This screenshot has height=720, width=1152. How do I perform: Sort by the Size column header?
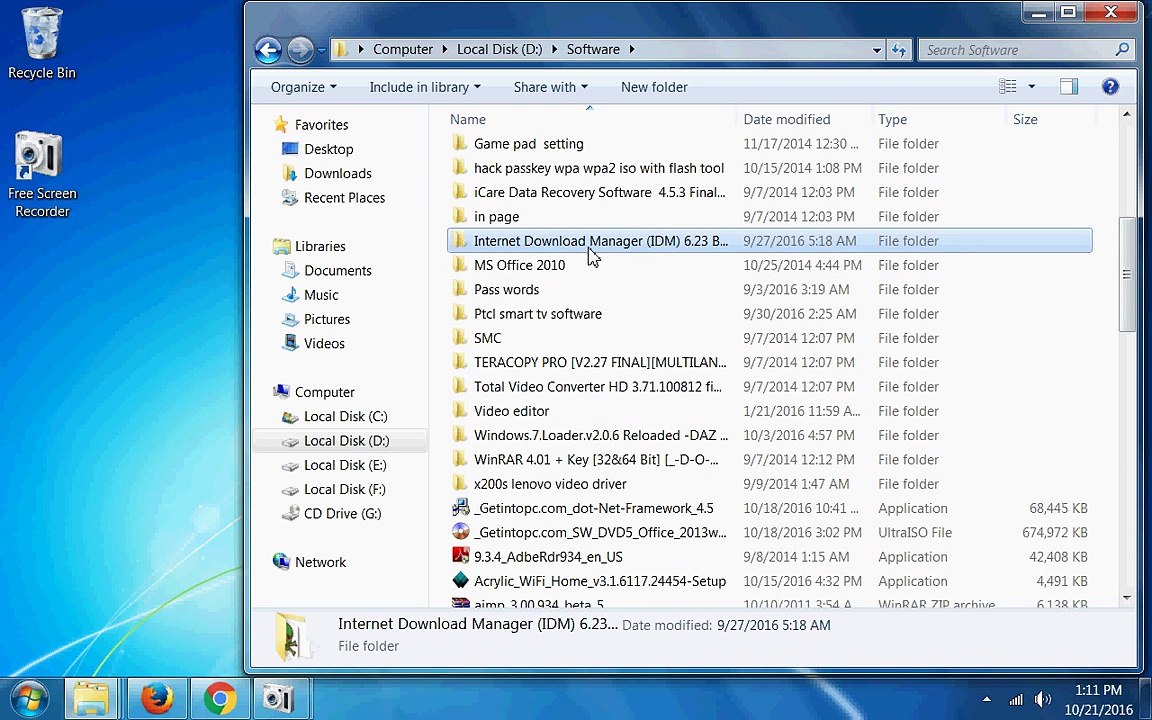1025,119
